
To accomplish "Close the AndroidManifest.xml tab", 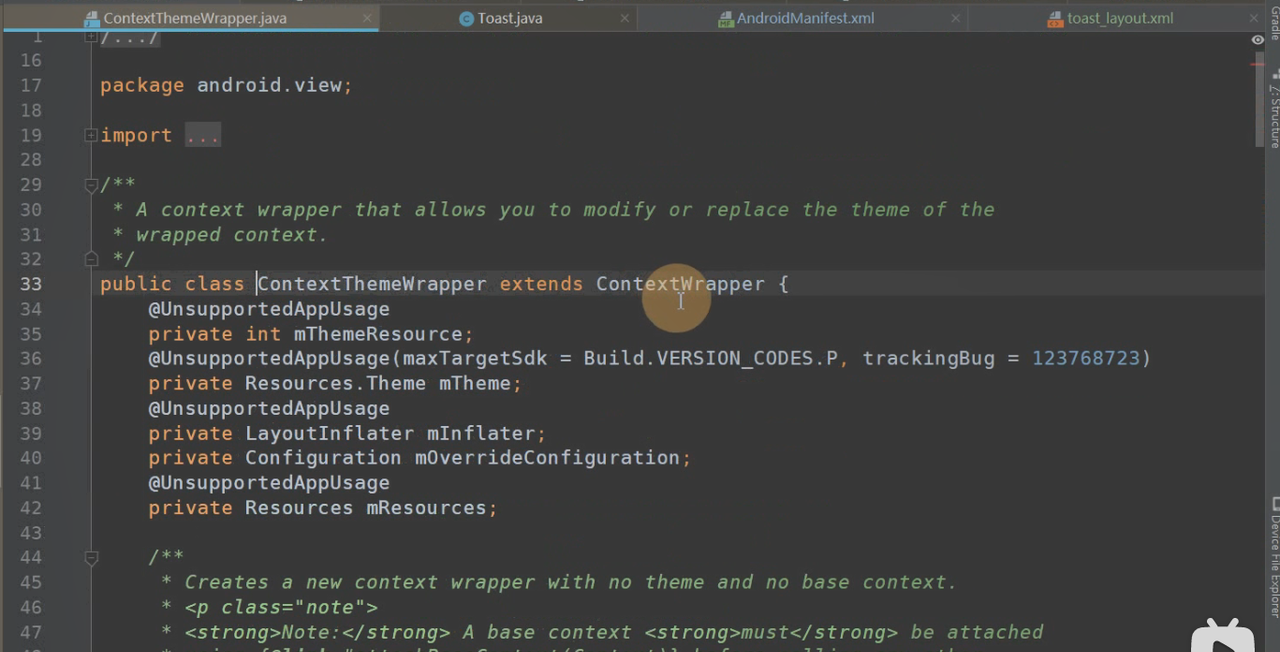I will pyautogui.click(x=956, y=18).
